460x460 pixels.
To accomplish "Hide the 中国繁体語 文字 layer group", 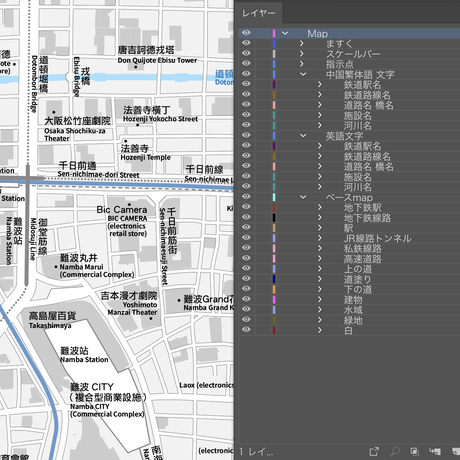I will point(246,74).
